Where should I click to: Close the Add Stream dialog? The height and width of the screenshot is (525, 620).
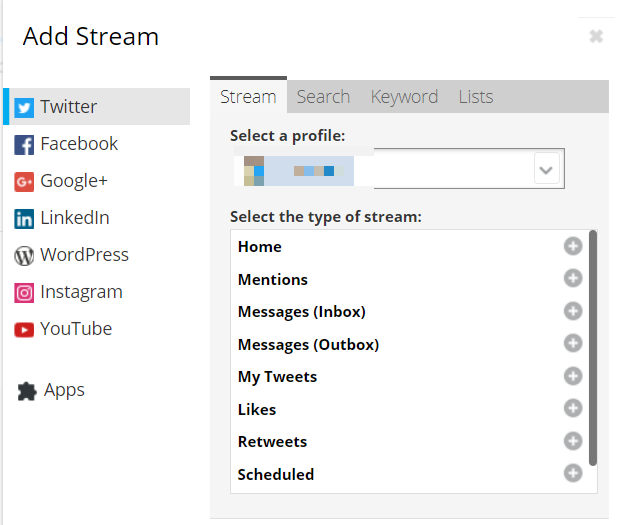(x=596, y=37)
